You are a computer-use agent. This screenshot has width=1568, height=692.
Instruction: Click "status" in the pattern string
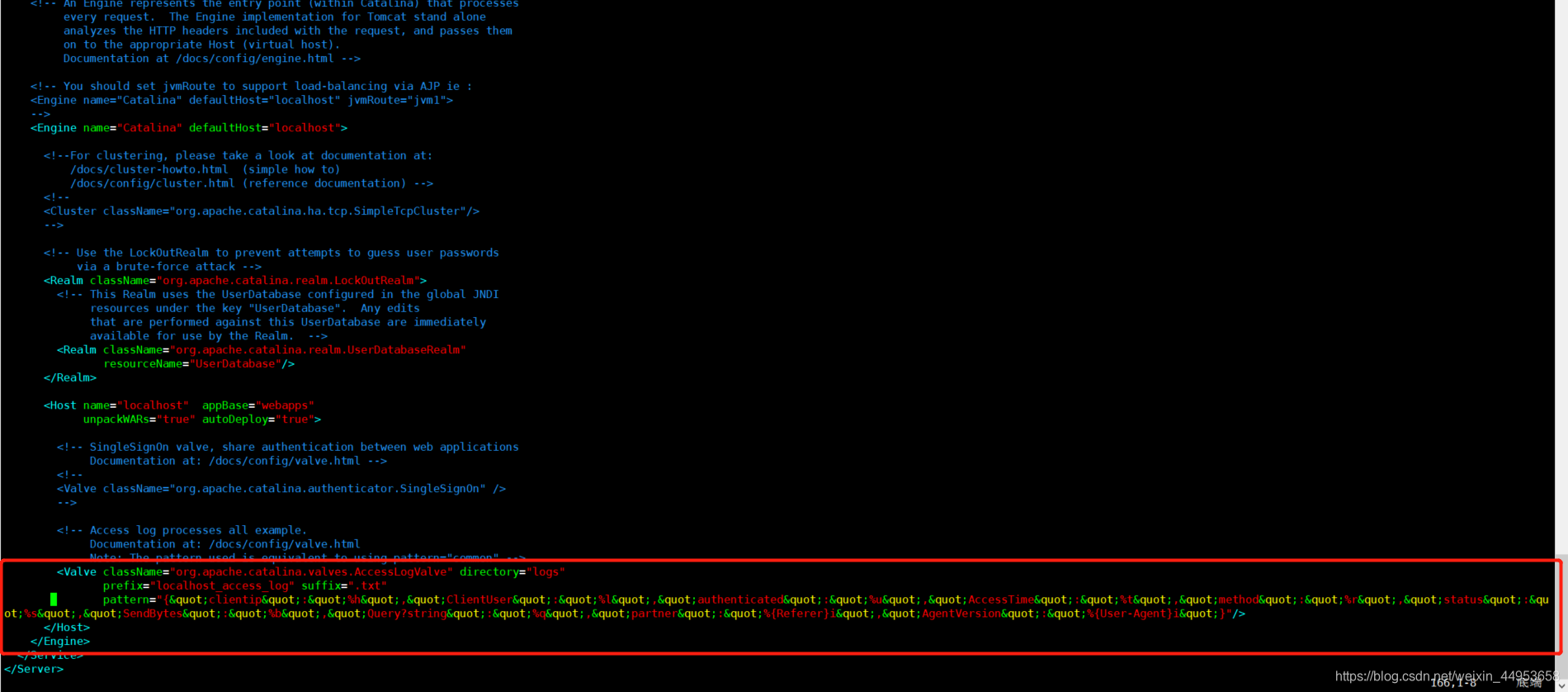[1463, 600]
